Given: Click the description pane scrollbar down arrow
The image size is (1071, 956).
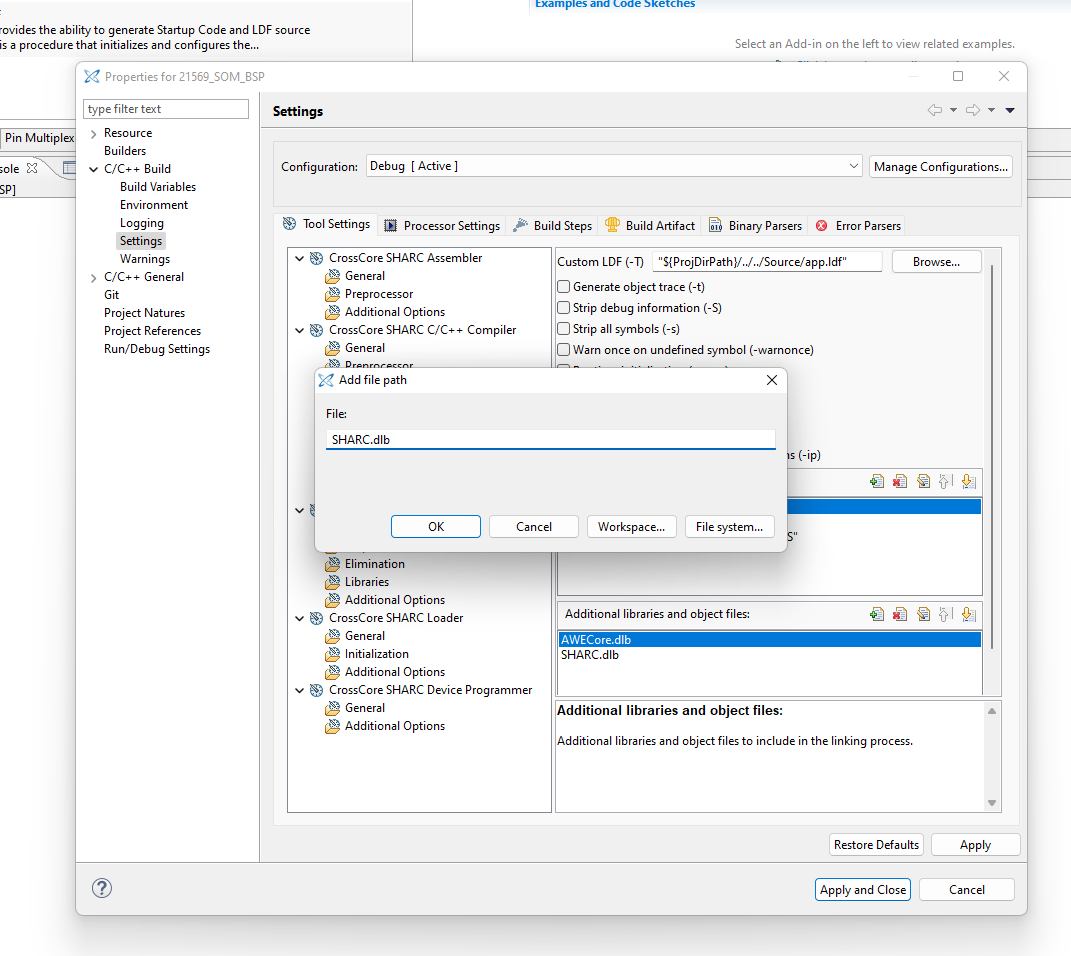Looking at the screenshot, I should (992, 803).
